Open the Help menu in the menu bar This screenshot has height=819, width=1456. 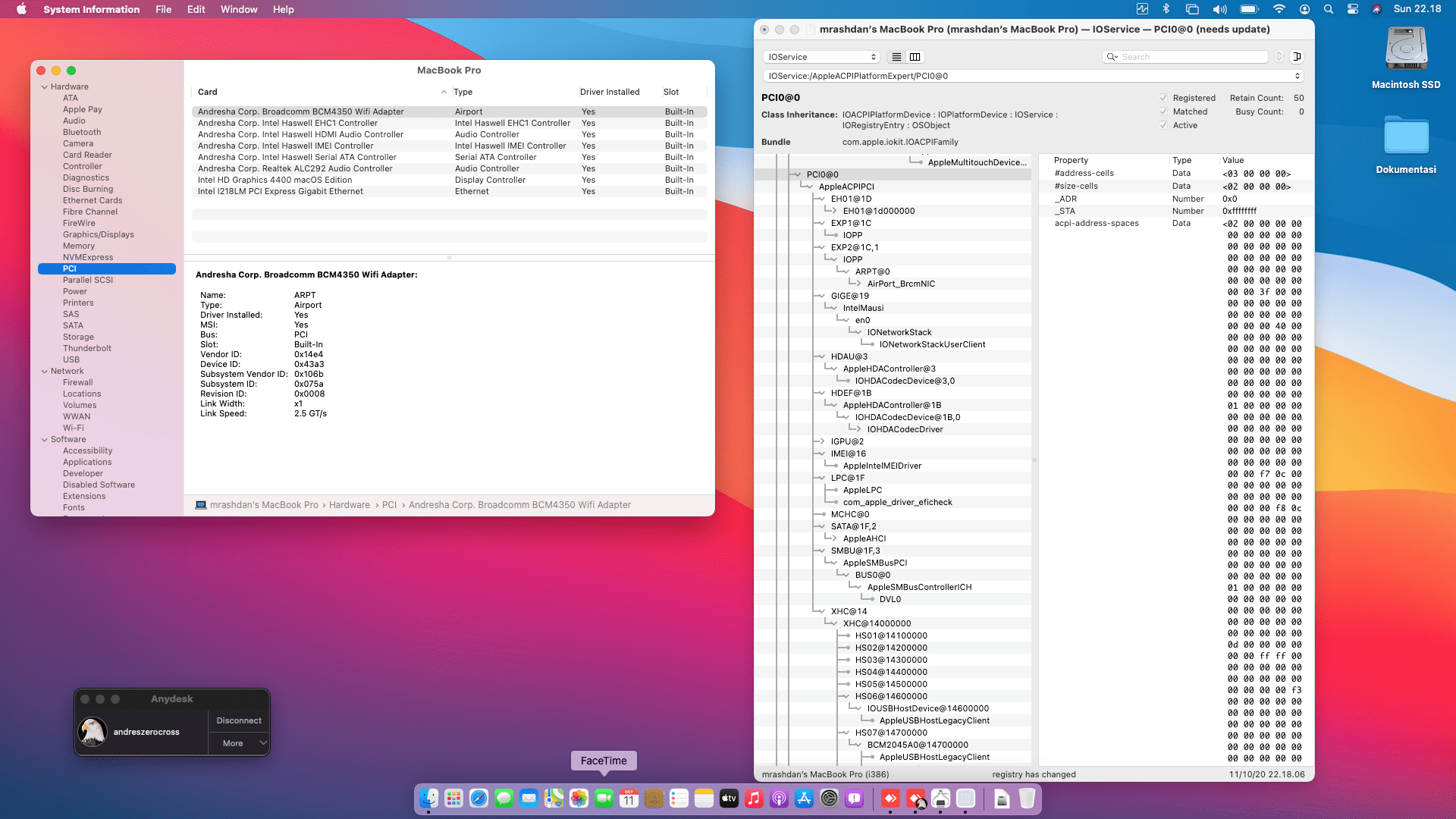(x=283, y=9)
